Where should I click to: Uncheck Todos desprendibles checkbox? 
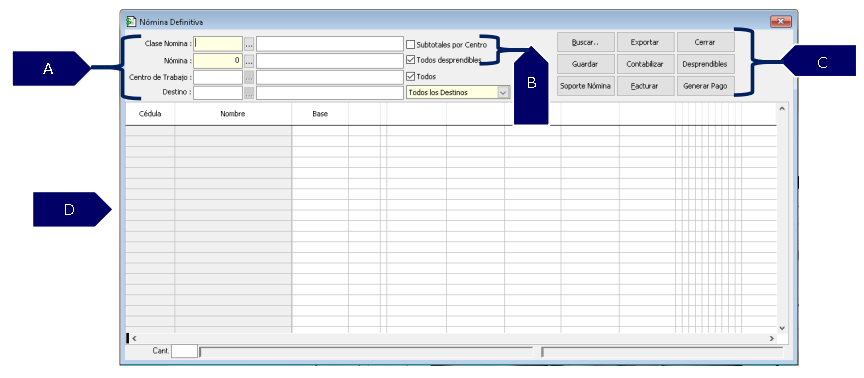click(411, 60)
